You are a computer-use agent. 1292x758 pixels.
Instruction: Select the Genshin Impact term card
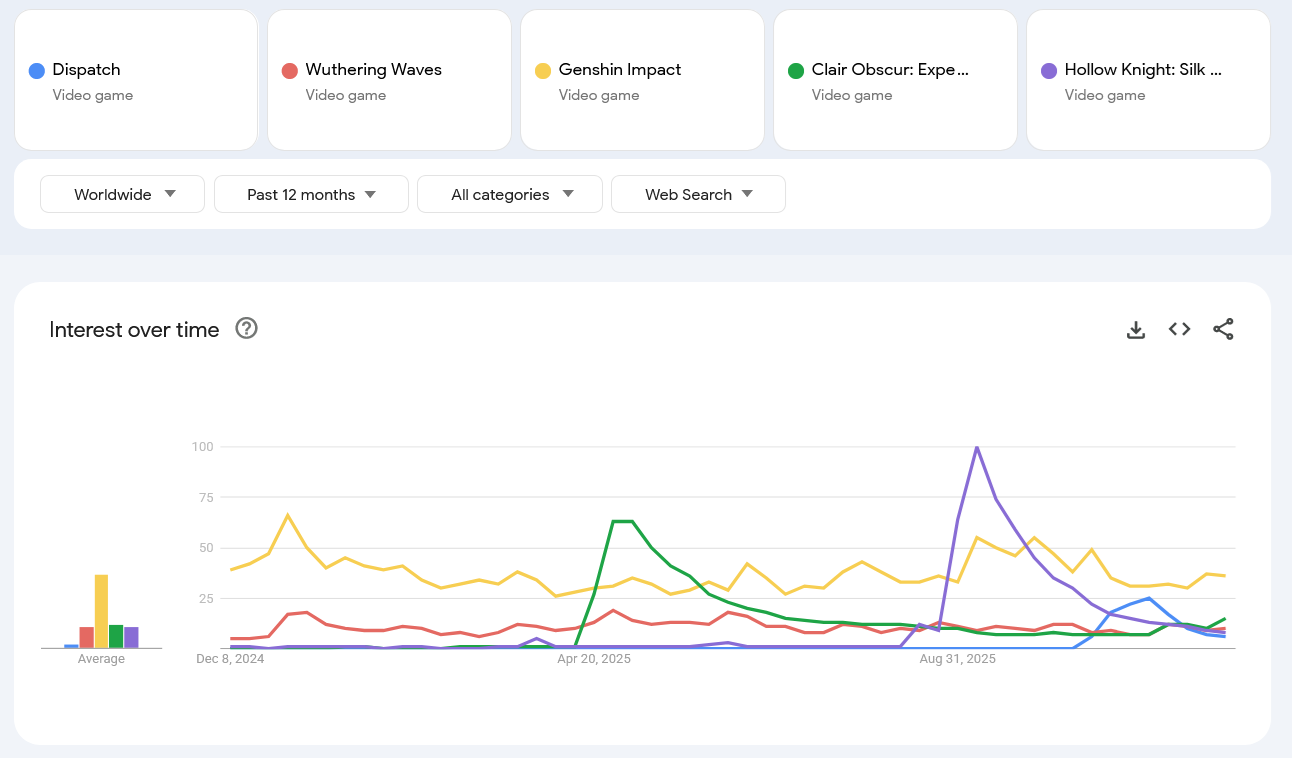pos(642,81)
